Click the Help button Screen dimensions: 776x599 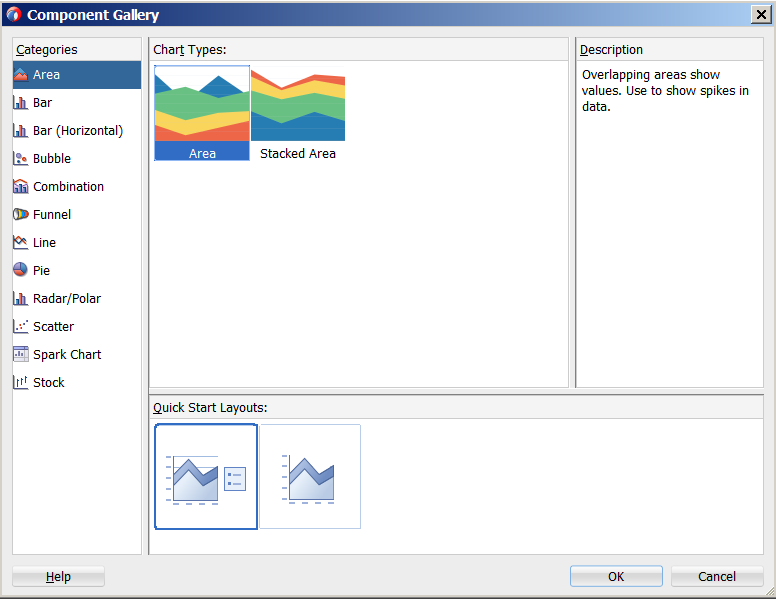pyautogui.click(x=58, y=576)
